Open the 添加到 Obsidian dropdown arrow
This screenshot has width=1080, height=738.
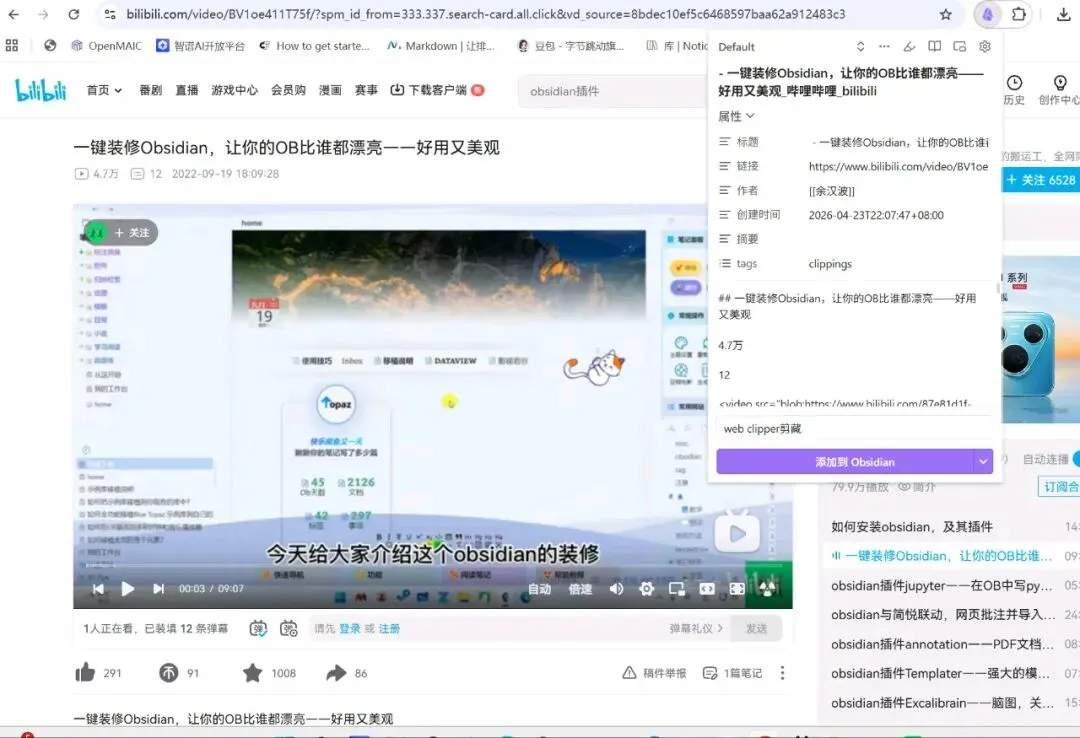click(x=983, y=462)
